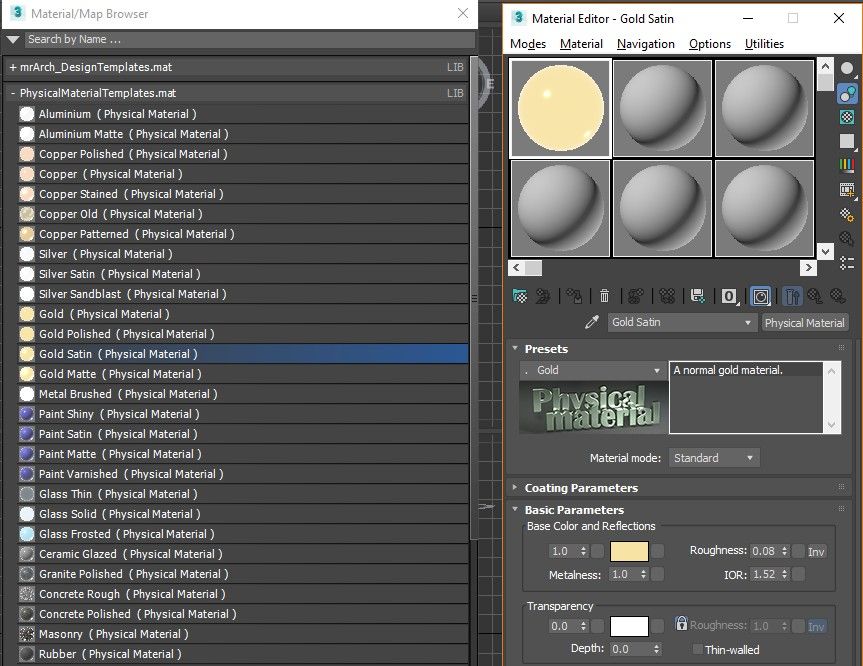Click the Sample Type sphere icon
The image size is (863, 666).
[847, 69]
